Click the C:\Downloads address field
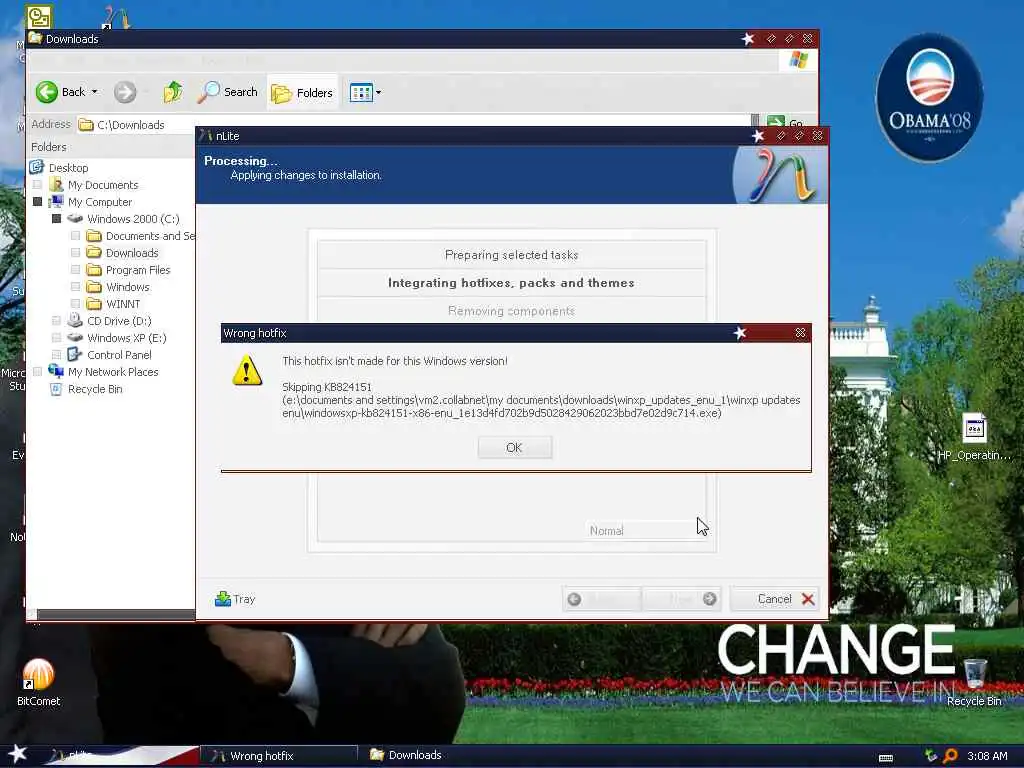 (x=414, y=124)
